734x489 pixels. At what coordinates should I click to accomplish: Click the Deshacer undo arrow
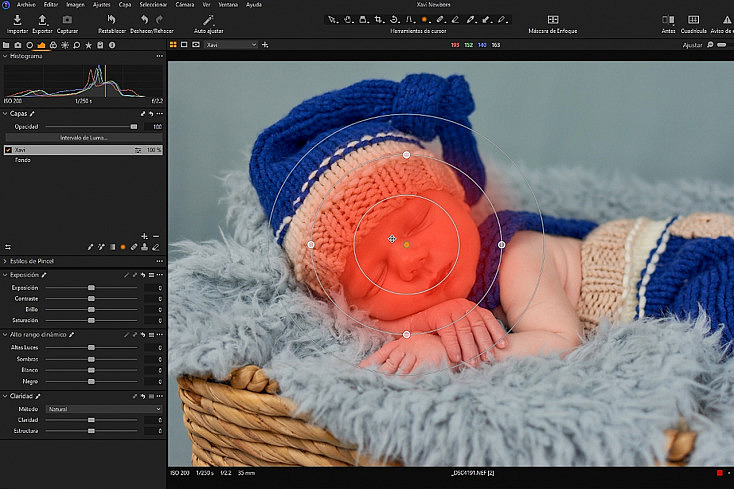click(x=144, y=19)
